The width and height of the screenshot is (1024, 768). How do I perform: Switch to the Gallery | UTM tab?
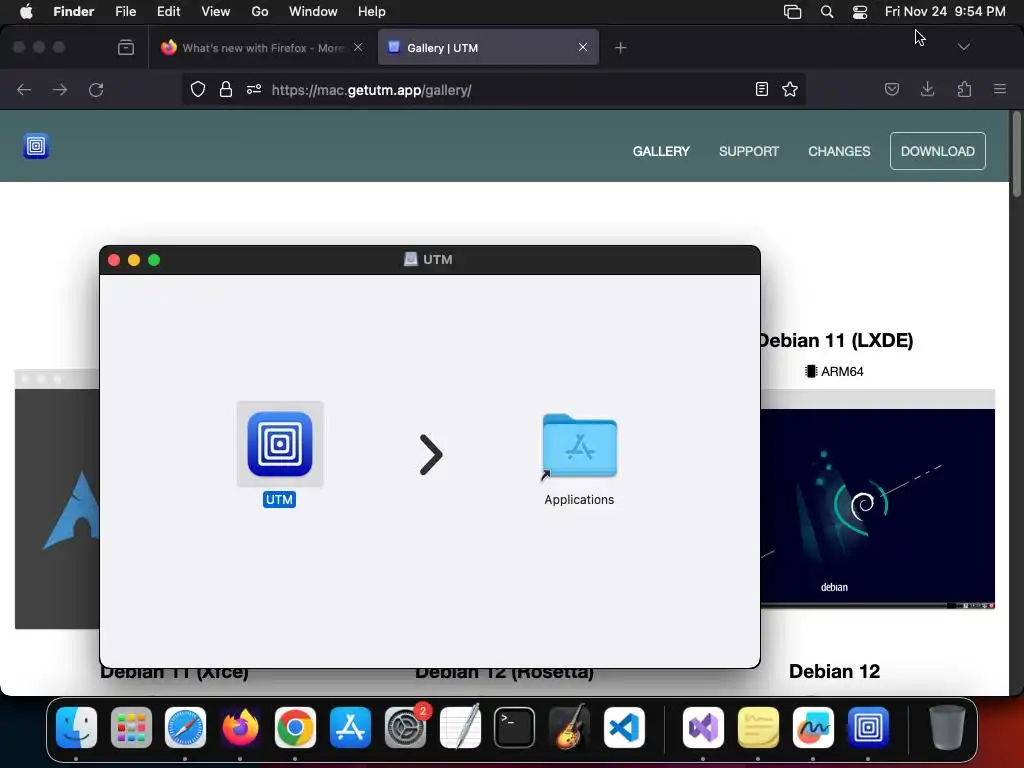(x=488, y=48)
